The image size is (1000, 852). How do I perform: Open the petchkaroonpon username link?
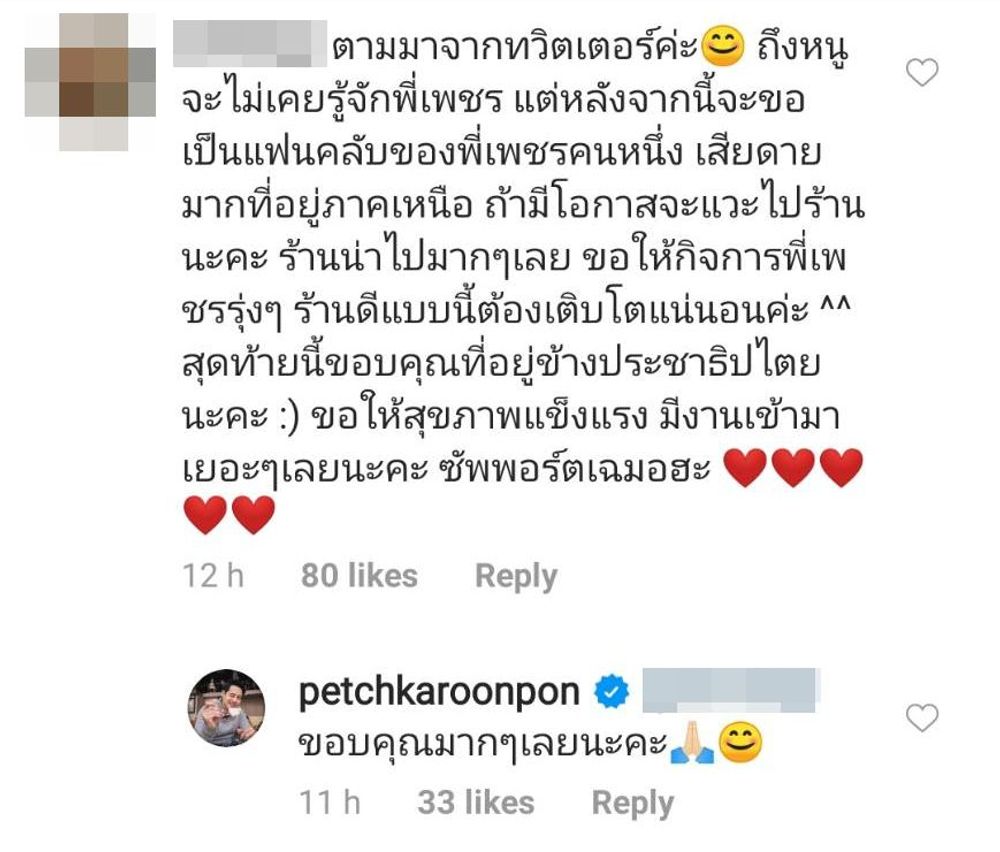439,692
